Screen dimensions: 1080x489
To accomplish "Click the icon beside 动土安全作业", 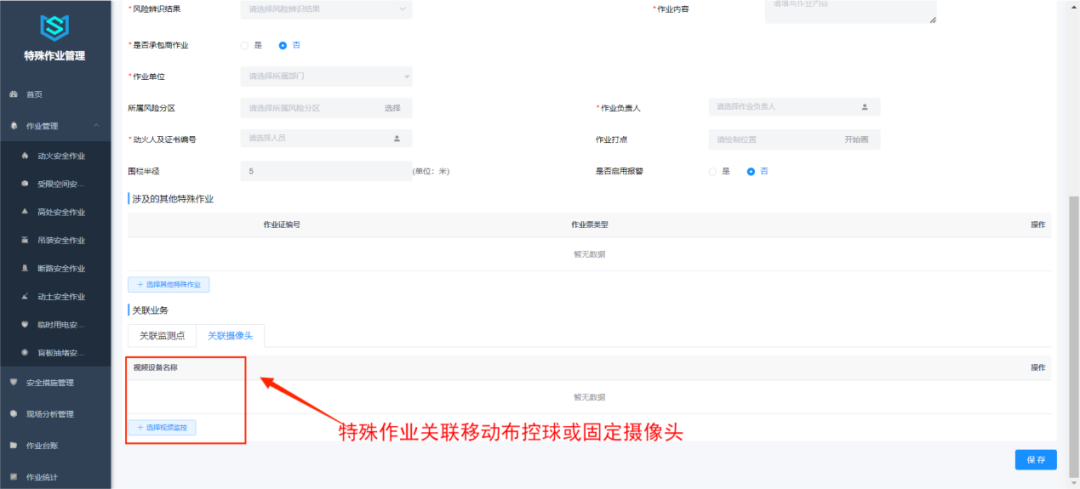I will point(25,296).
